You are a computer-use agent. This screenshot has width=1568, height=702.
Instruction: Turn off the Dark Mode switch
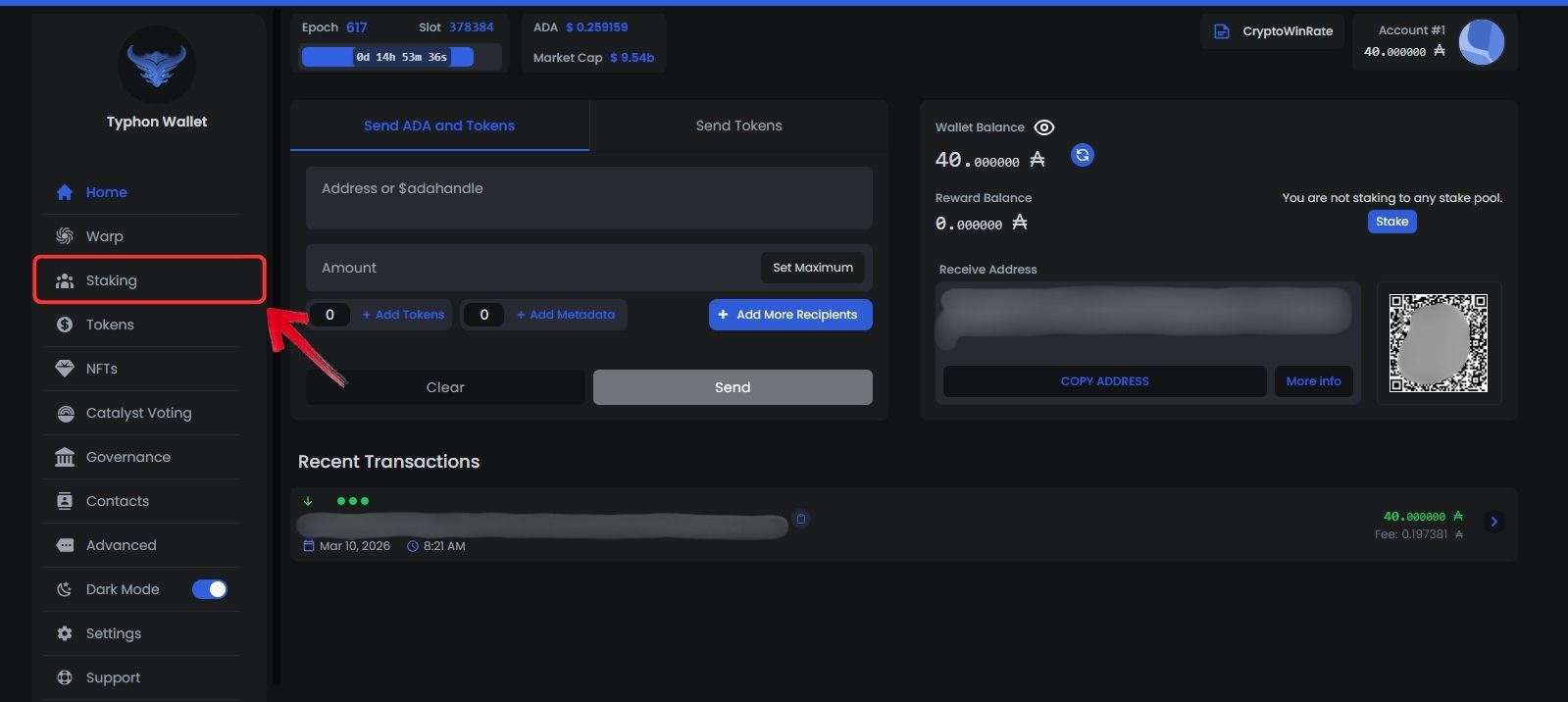210,589
